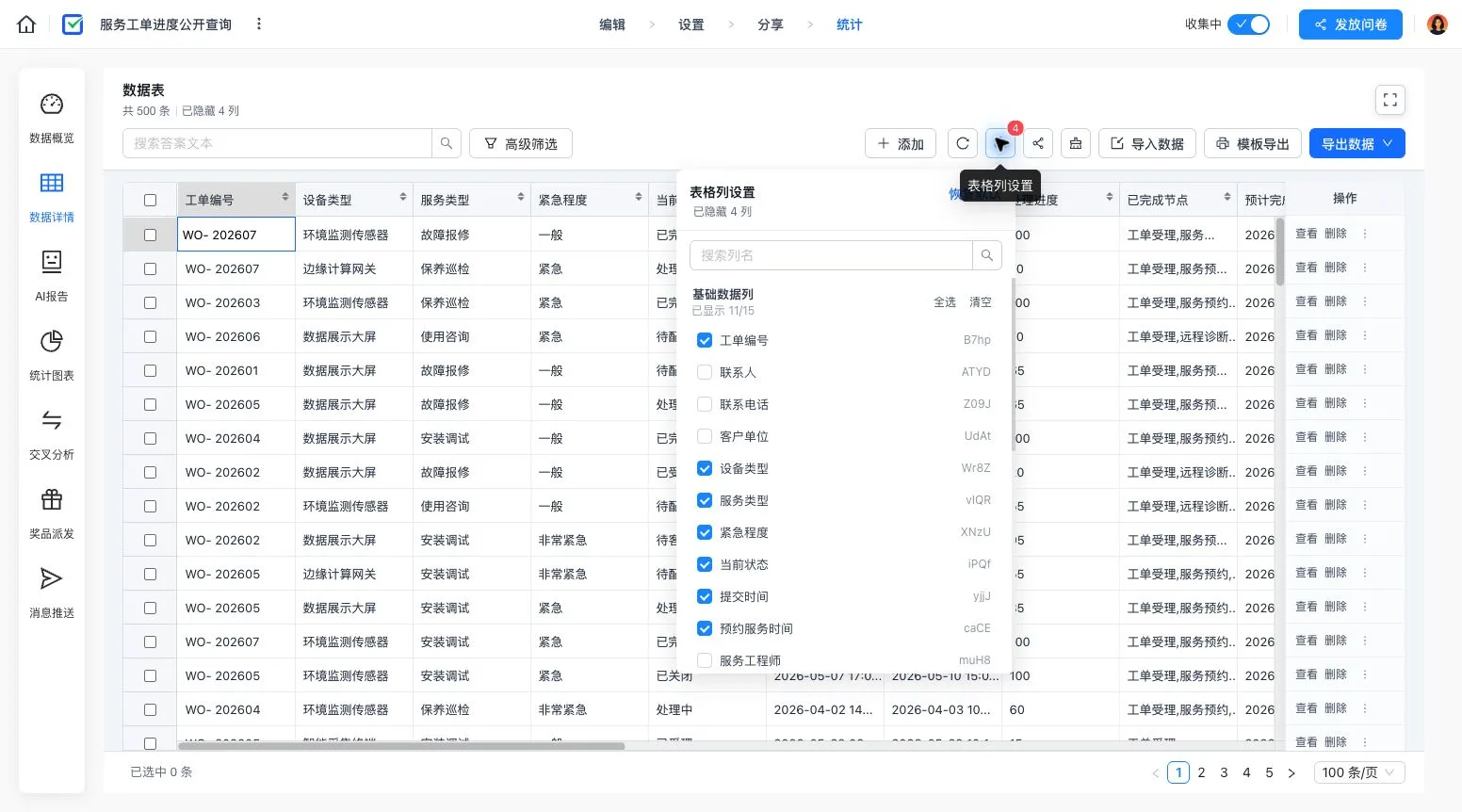
Task: Select checkbox for row WO- 202603
Action: (x=150, y=302)
